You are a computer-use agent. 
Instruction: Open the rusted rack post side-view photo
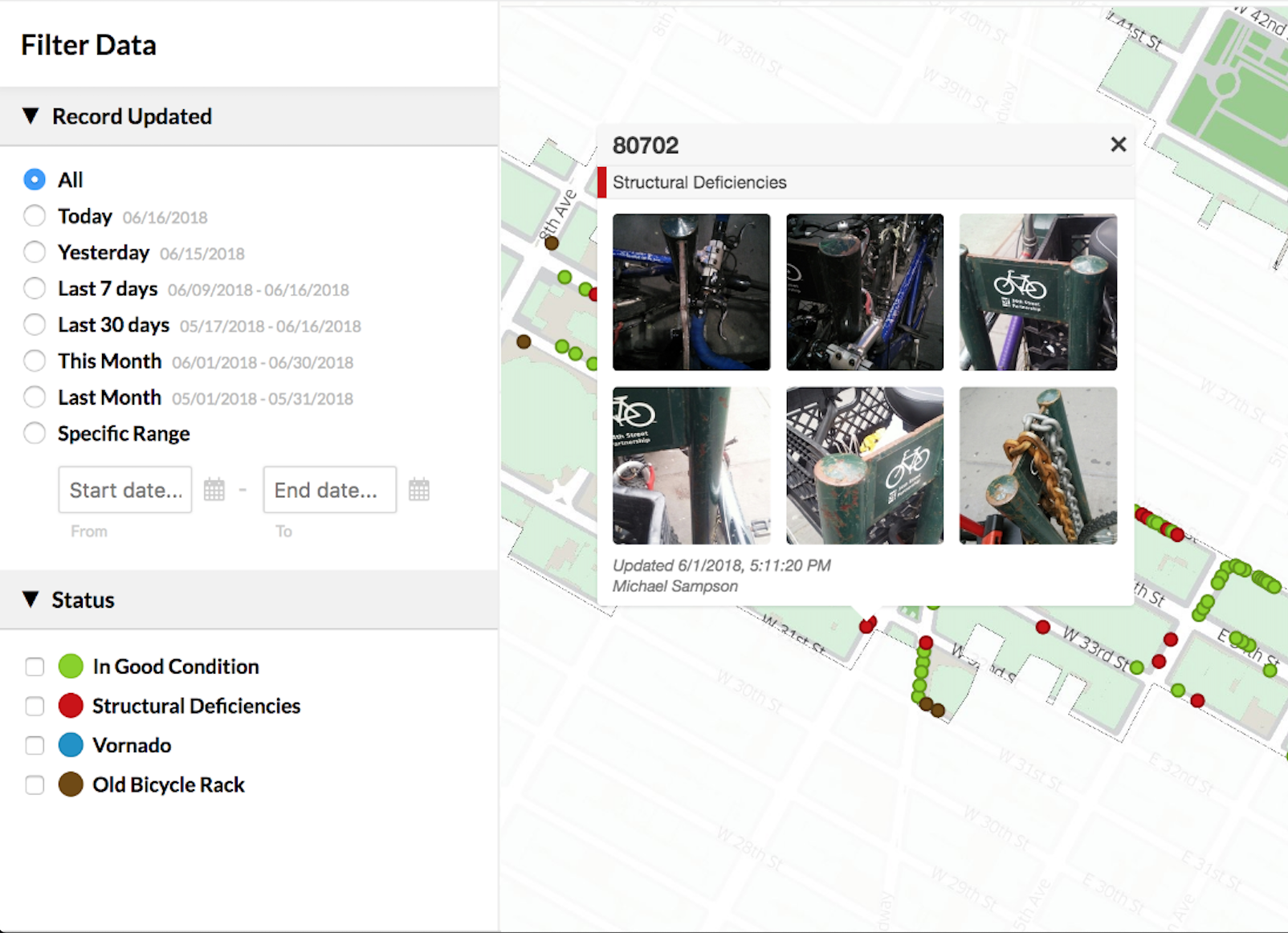(691, 466)
